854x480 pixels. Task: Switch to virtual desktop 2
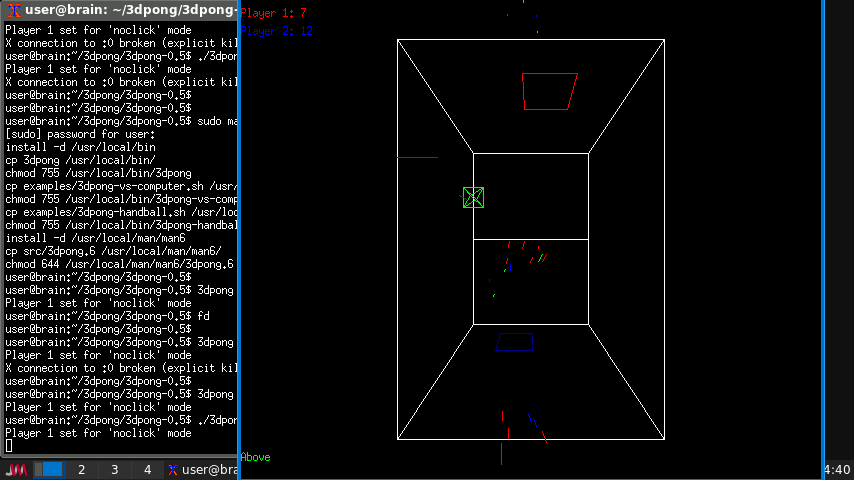81,470
